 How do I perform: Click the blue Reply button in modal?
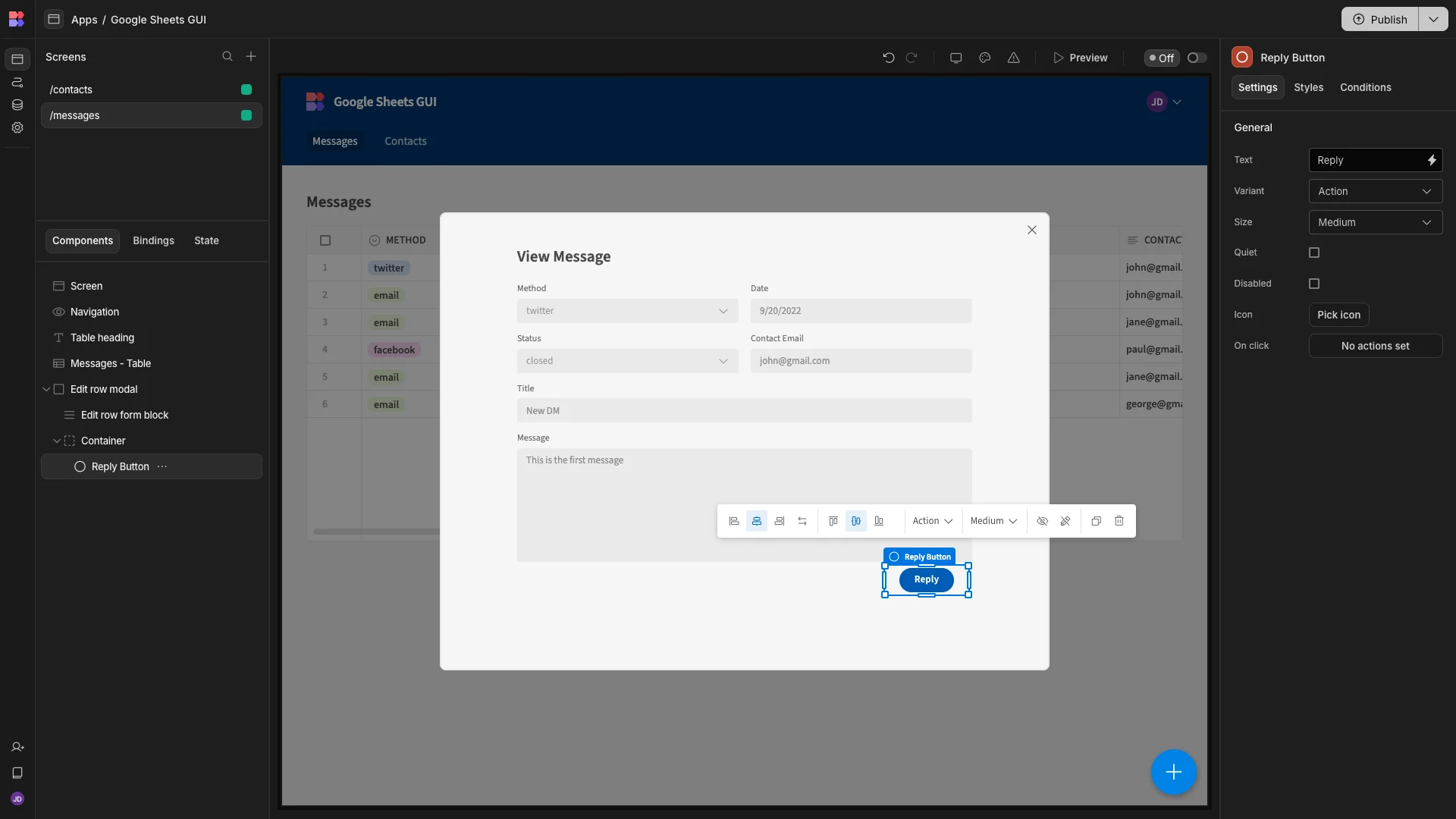pyautogui.click(x=926, y=579)
